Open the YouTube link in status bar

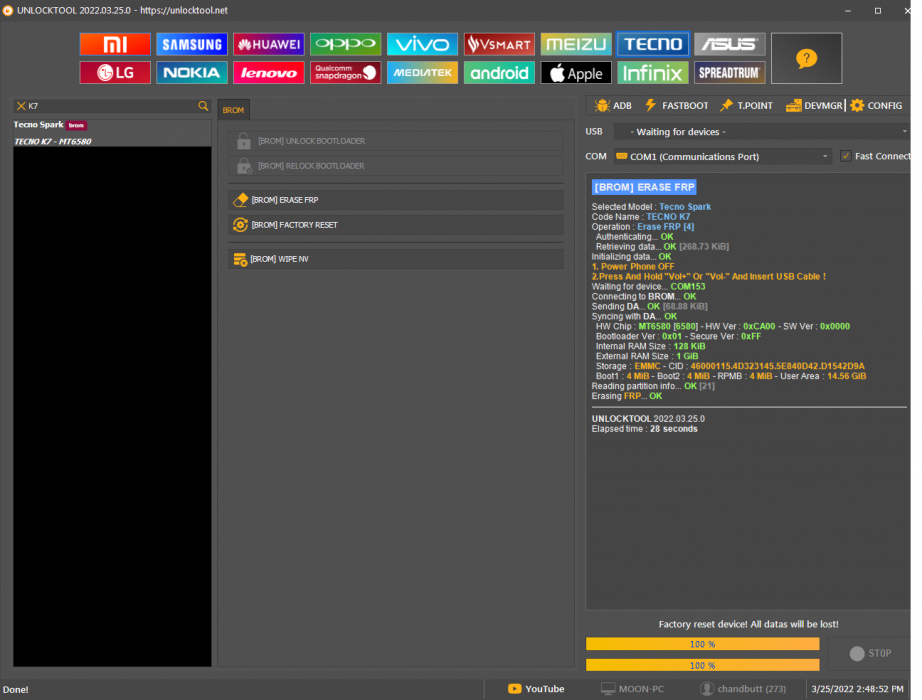(x=536, y=689)
